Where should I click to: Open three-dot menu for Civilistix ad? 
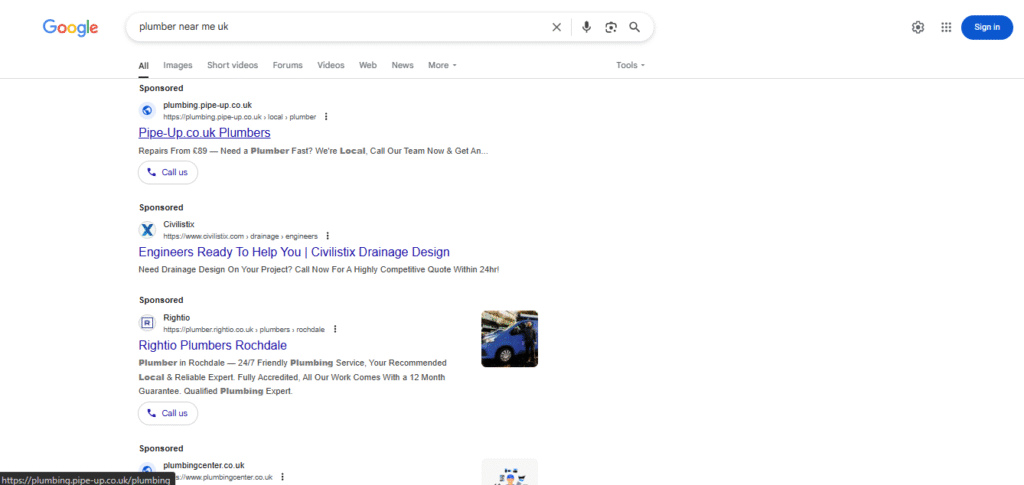(x=328, y=236)
